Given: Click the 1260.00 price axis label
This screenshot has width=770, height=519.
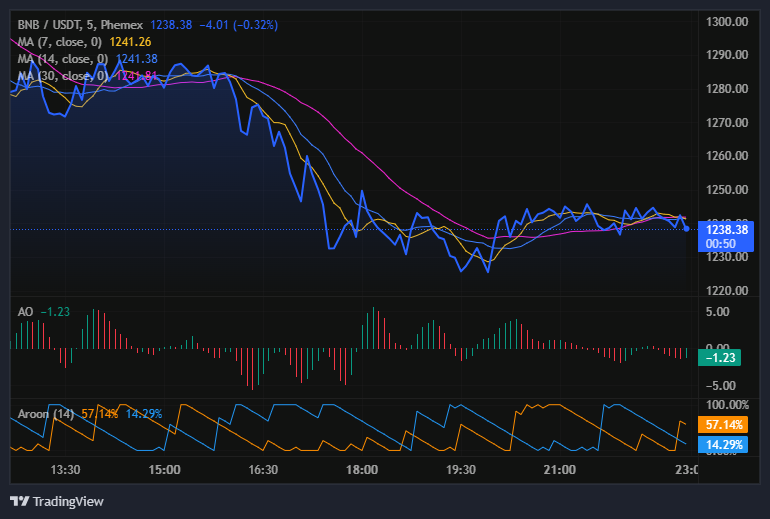Looking at the screenshot, I should pyautogui.click(x=727, y=156).
